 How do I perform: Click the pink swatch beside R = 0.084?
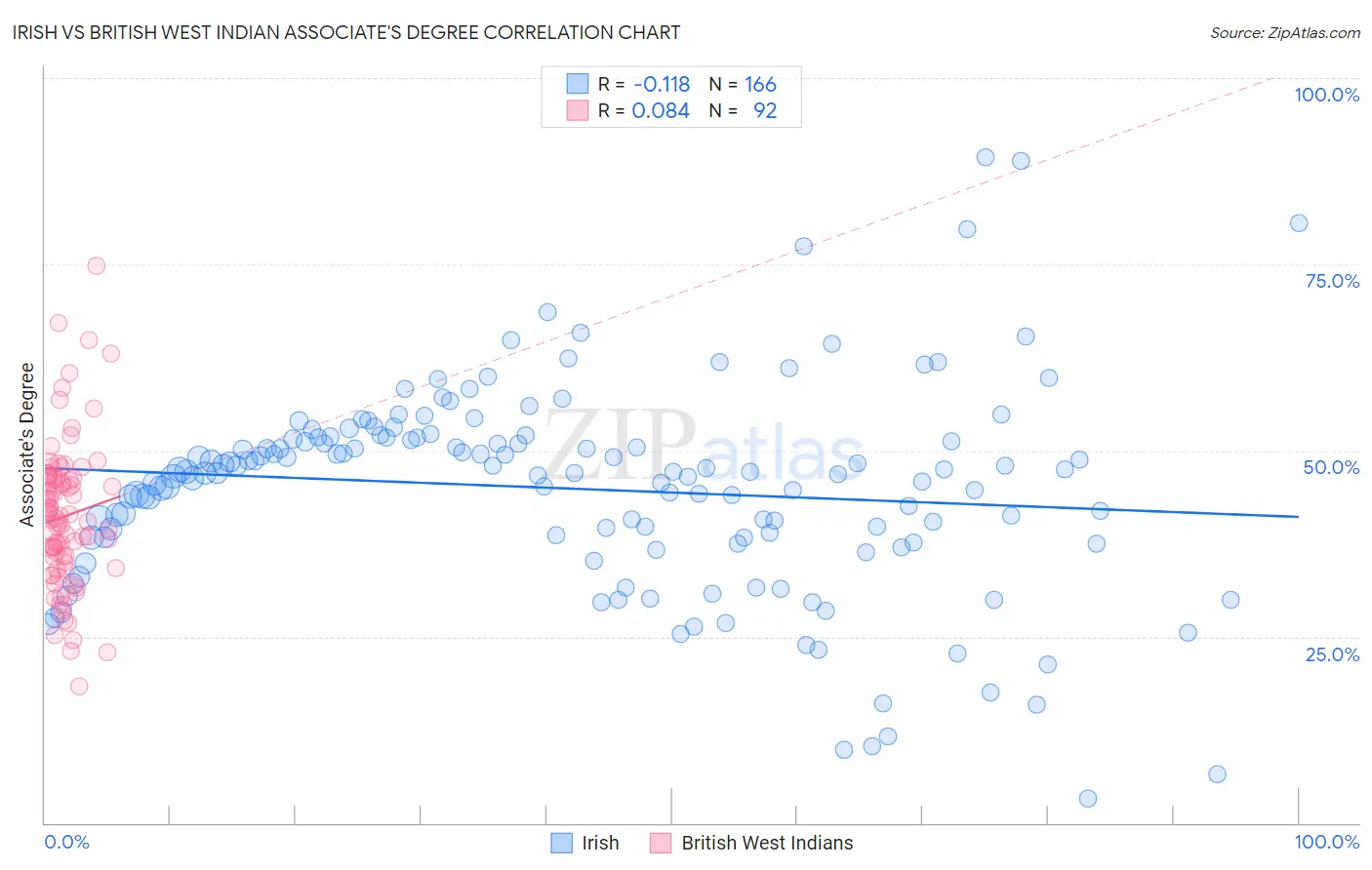(578, 110)
